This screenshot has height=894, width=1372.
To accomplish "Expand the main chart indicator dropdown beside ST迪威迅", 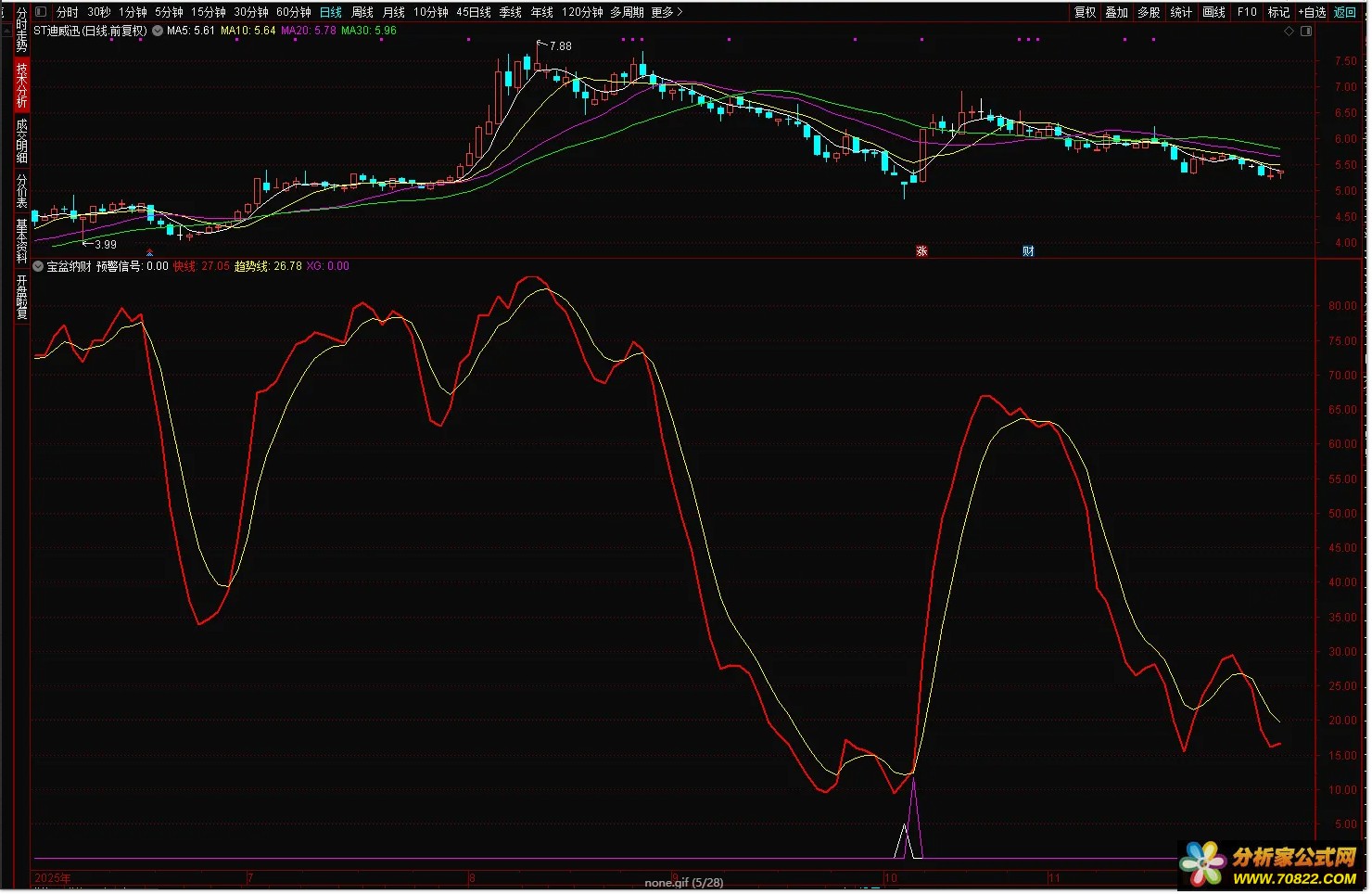I will coord(158,31).
